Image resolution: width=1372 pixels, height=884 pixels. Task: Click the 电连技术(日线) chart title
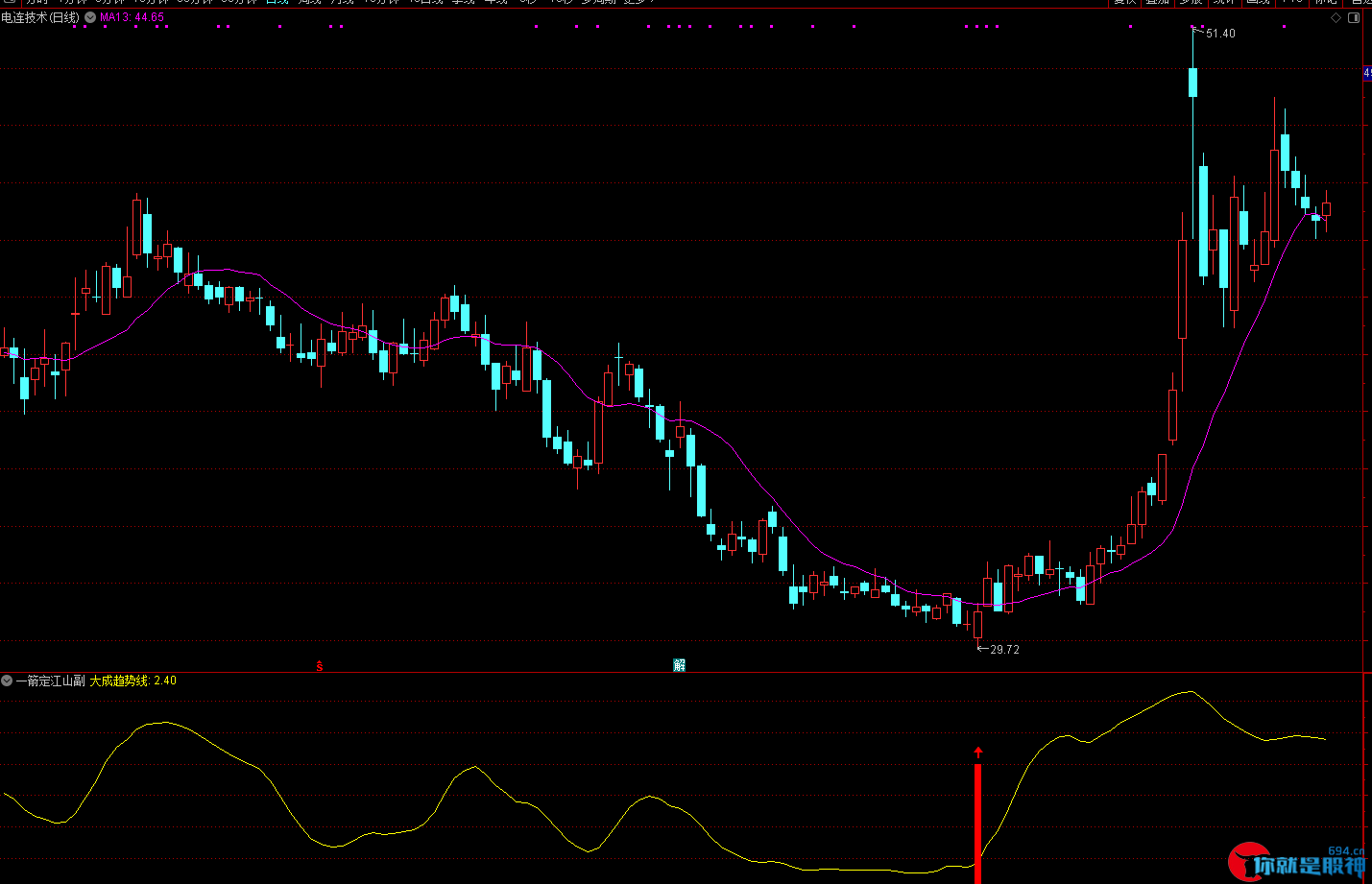[41, 17]
